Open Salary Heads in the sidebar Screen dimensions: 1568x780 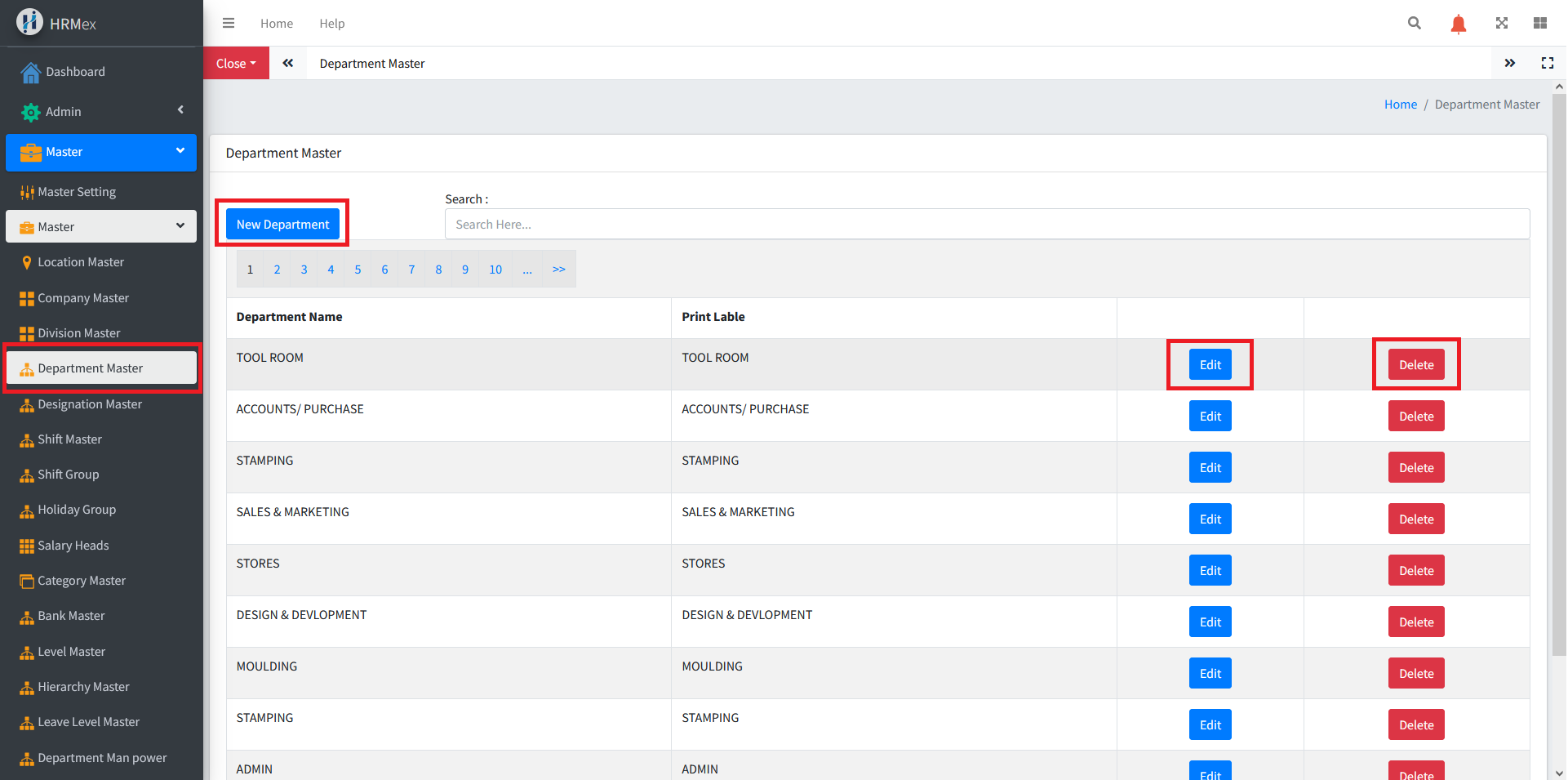(73, 546)
